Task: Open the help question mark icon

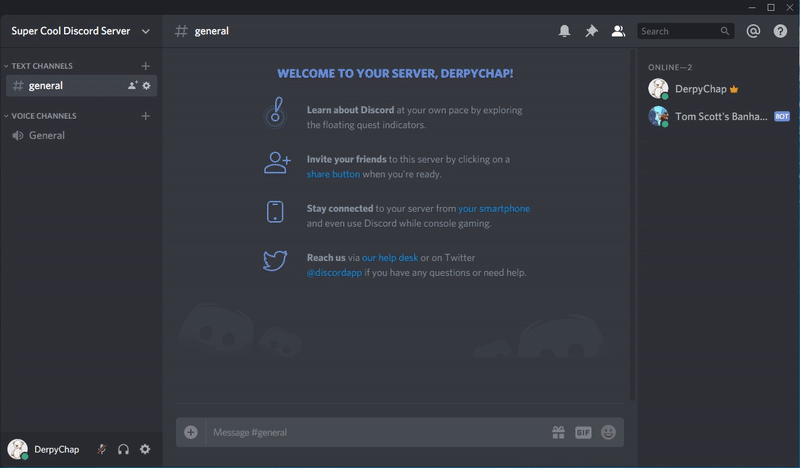Action: pos(780,31)
